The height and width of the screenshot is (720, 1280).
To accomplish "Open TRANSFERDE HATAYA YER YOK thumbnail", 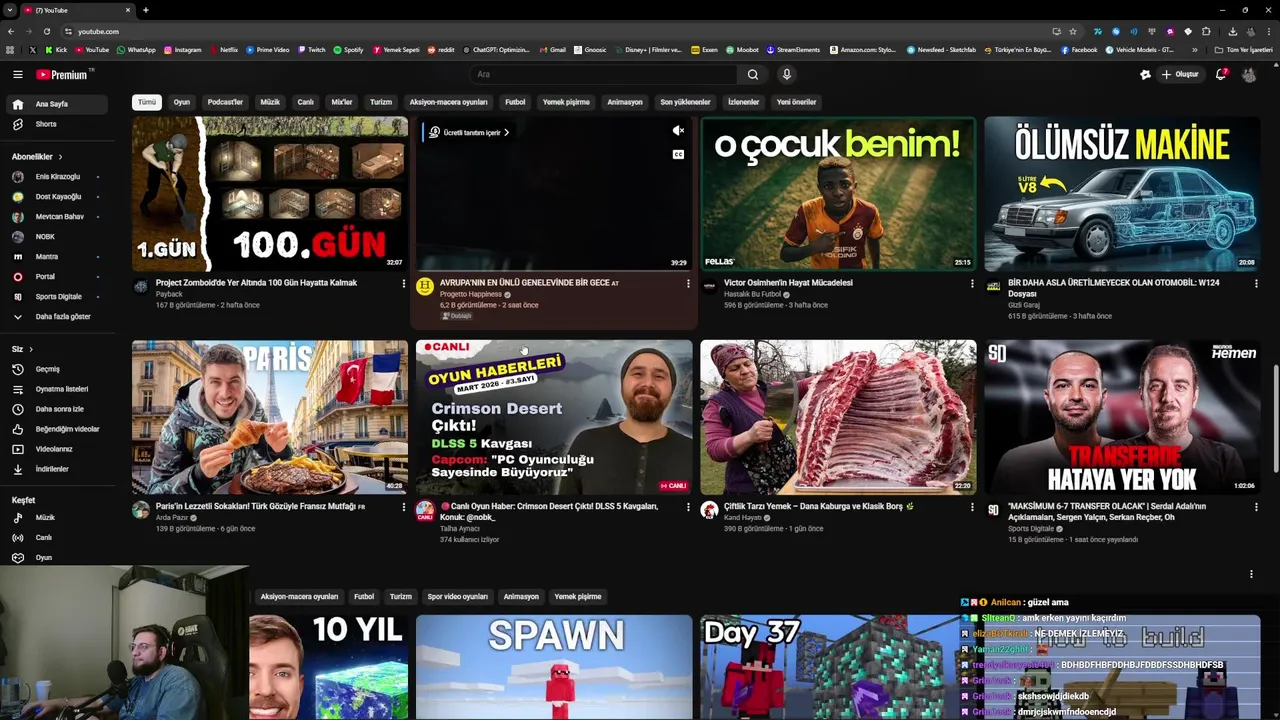I will coord(1122,417).
